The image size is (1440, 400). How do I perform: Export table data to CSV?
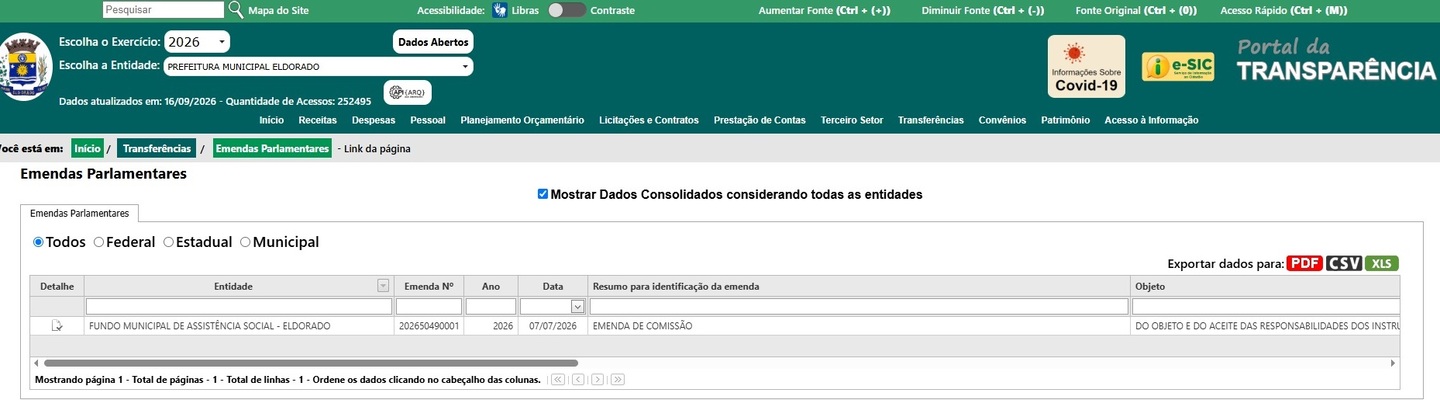click(x=1344, y=263)
